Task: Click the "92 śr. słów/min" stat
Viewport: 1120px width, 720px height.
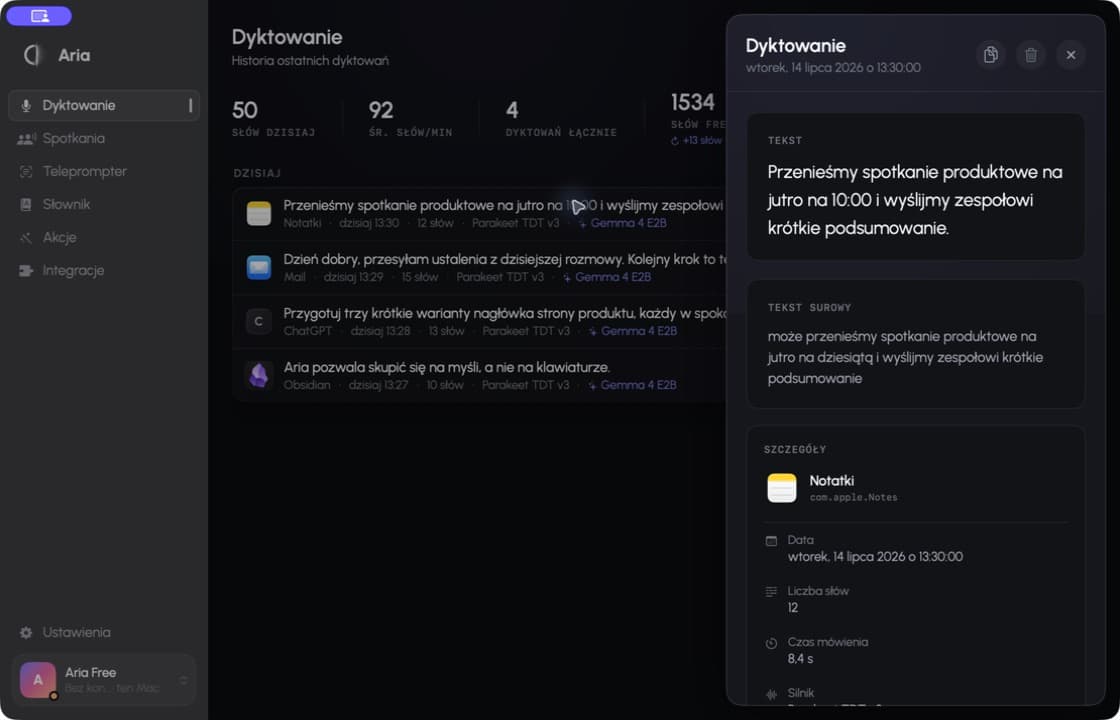Action: [410, 119]
